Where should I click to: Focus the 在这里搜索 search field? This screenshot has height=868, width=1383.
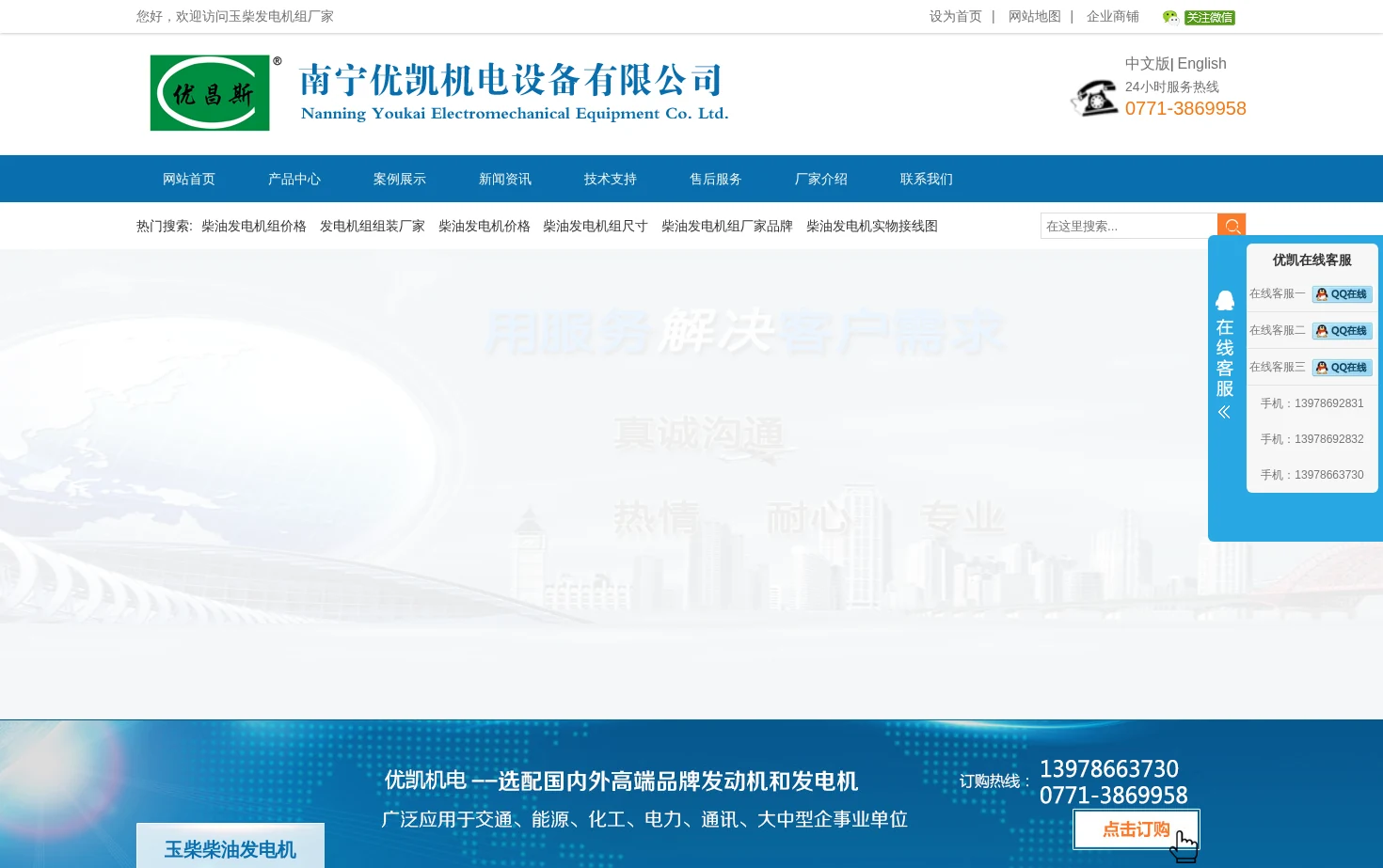pos(1129,226)
